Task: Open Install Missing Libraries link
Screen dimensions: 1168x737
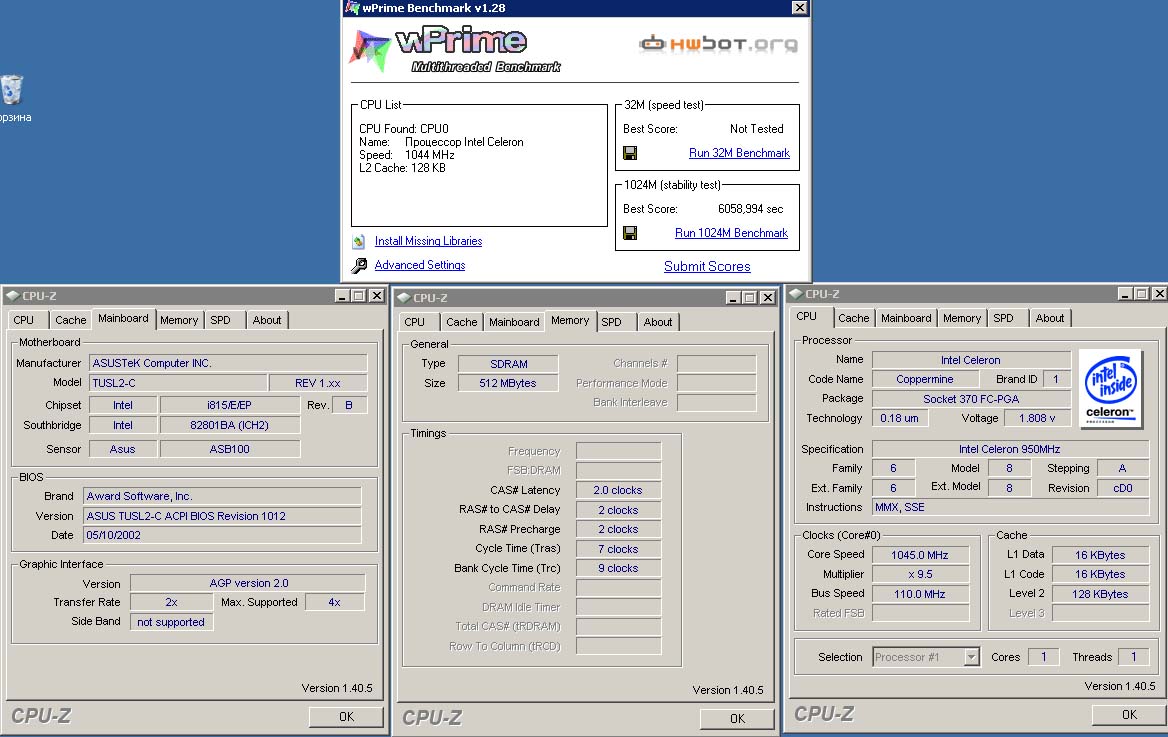Action: (428, 241)
